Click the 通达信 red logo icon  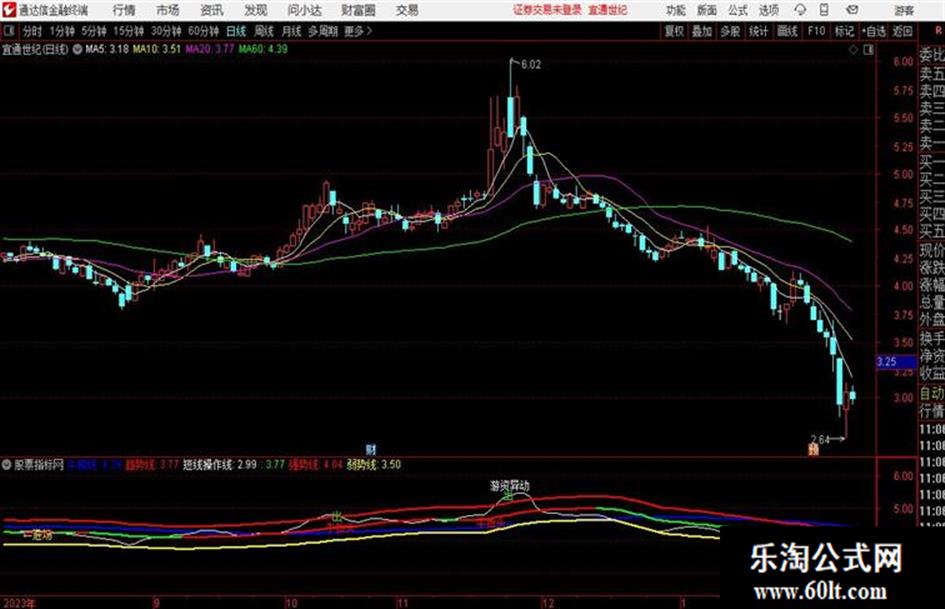point(9,10)
